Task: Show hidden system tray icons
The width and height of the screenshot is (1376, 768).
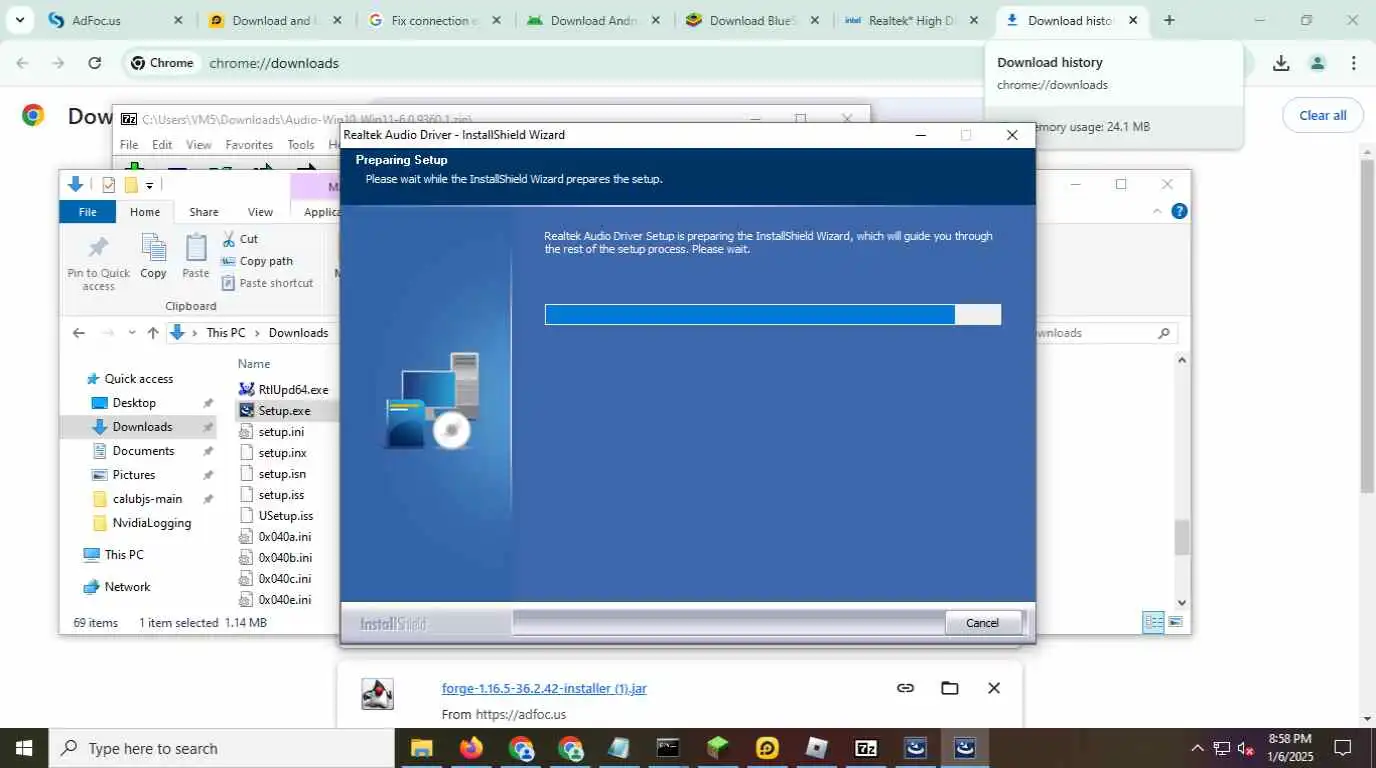Action: 1197,748
